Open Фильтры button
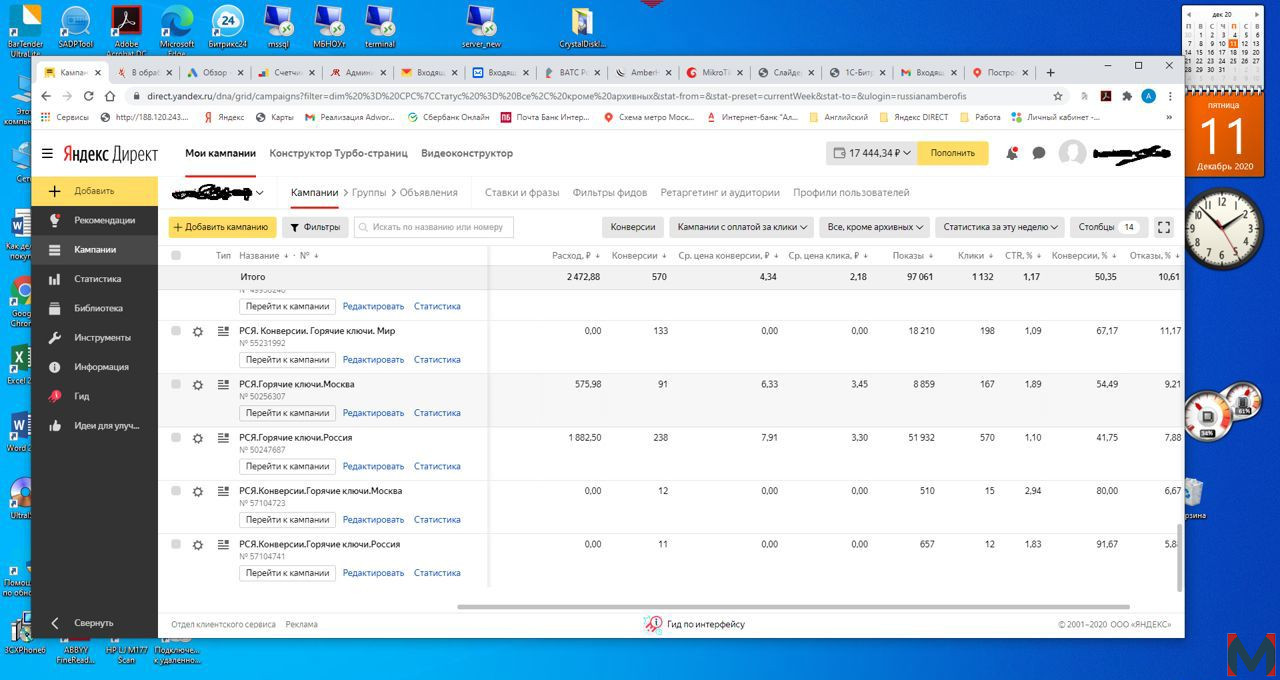The image size is (1280, 680). coord(315,227)
